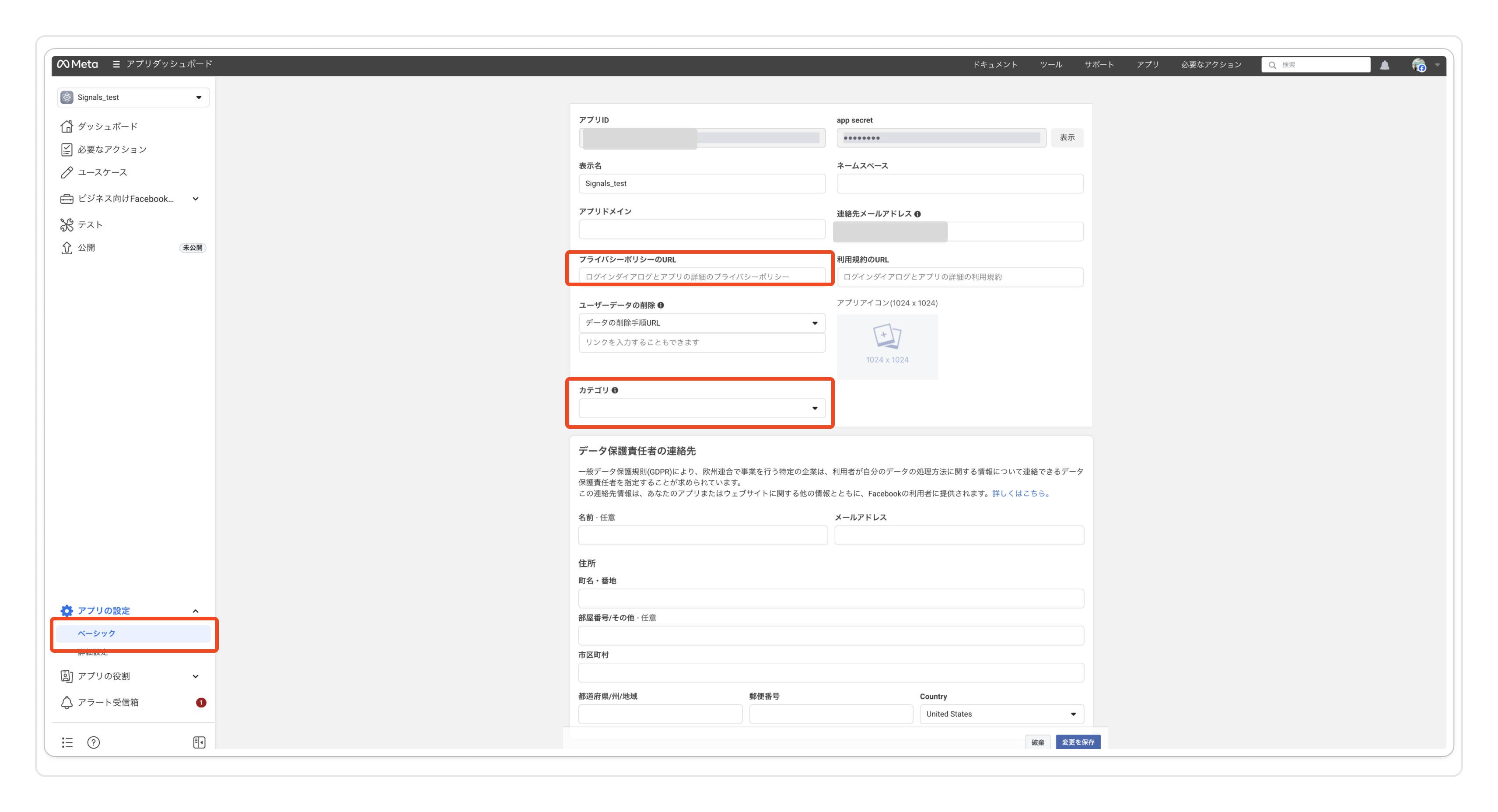Click the notifications bell icon
1498x812 pixels.
coord(1385,65)
